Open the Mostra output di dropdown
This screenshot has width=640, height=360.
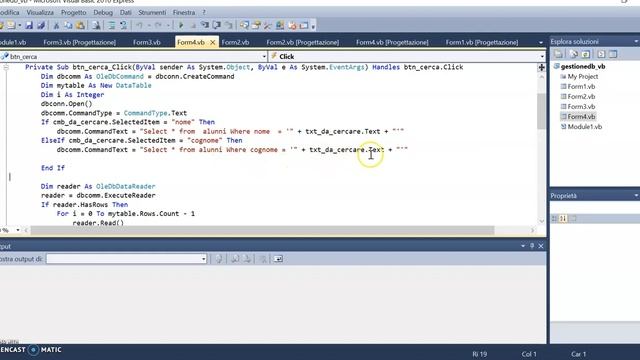point(203,259)
